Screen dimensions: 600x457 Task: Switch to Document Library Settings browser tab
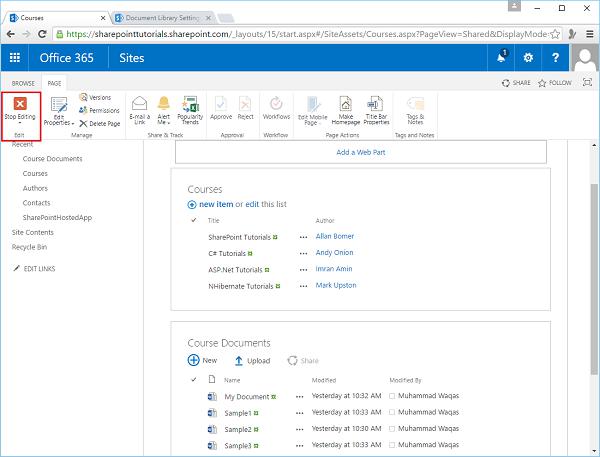(163, 18)
